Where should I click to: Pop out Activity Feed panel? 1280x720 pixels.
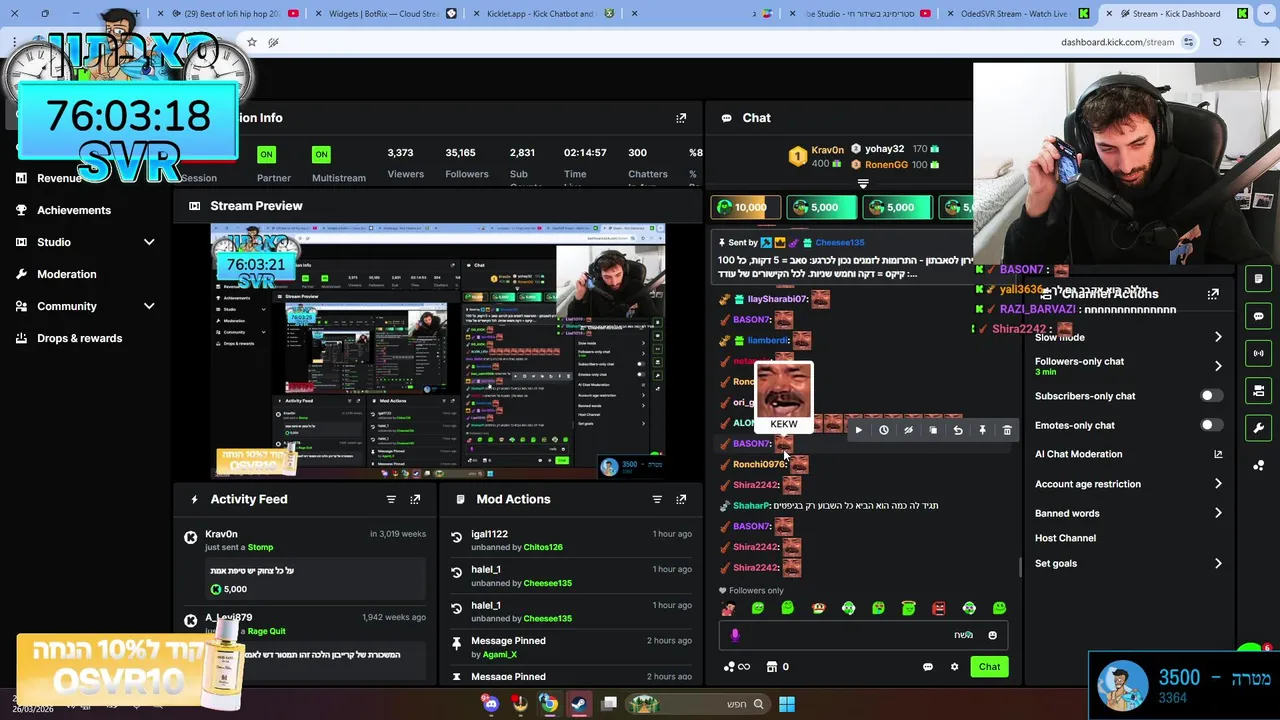pos(415,499)
